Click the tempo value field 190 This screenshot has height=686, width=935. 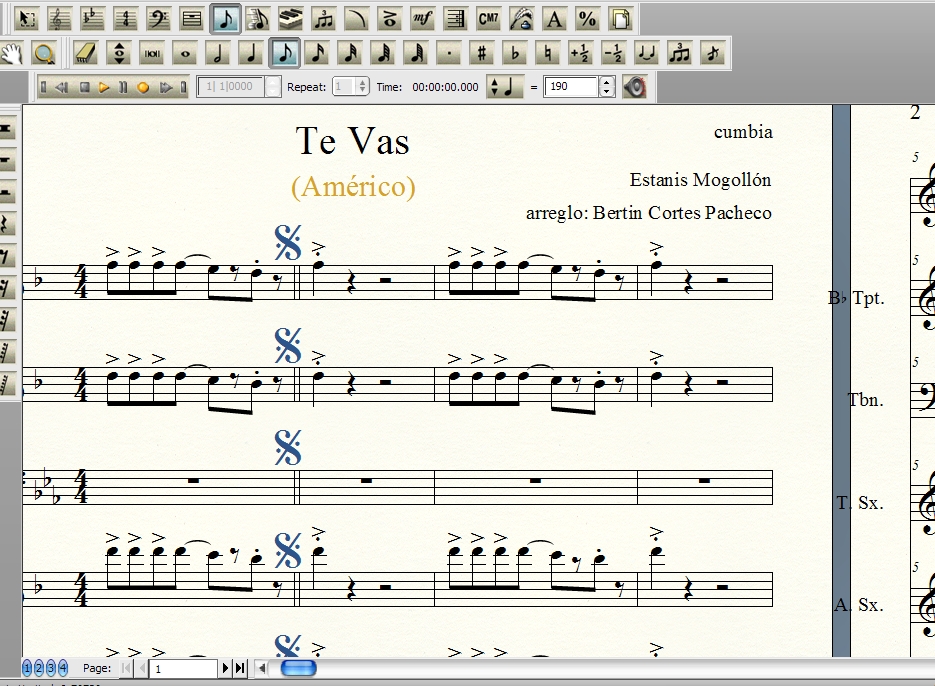(x=571, y=86)
